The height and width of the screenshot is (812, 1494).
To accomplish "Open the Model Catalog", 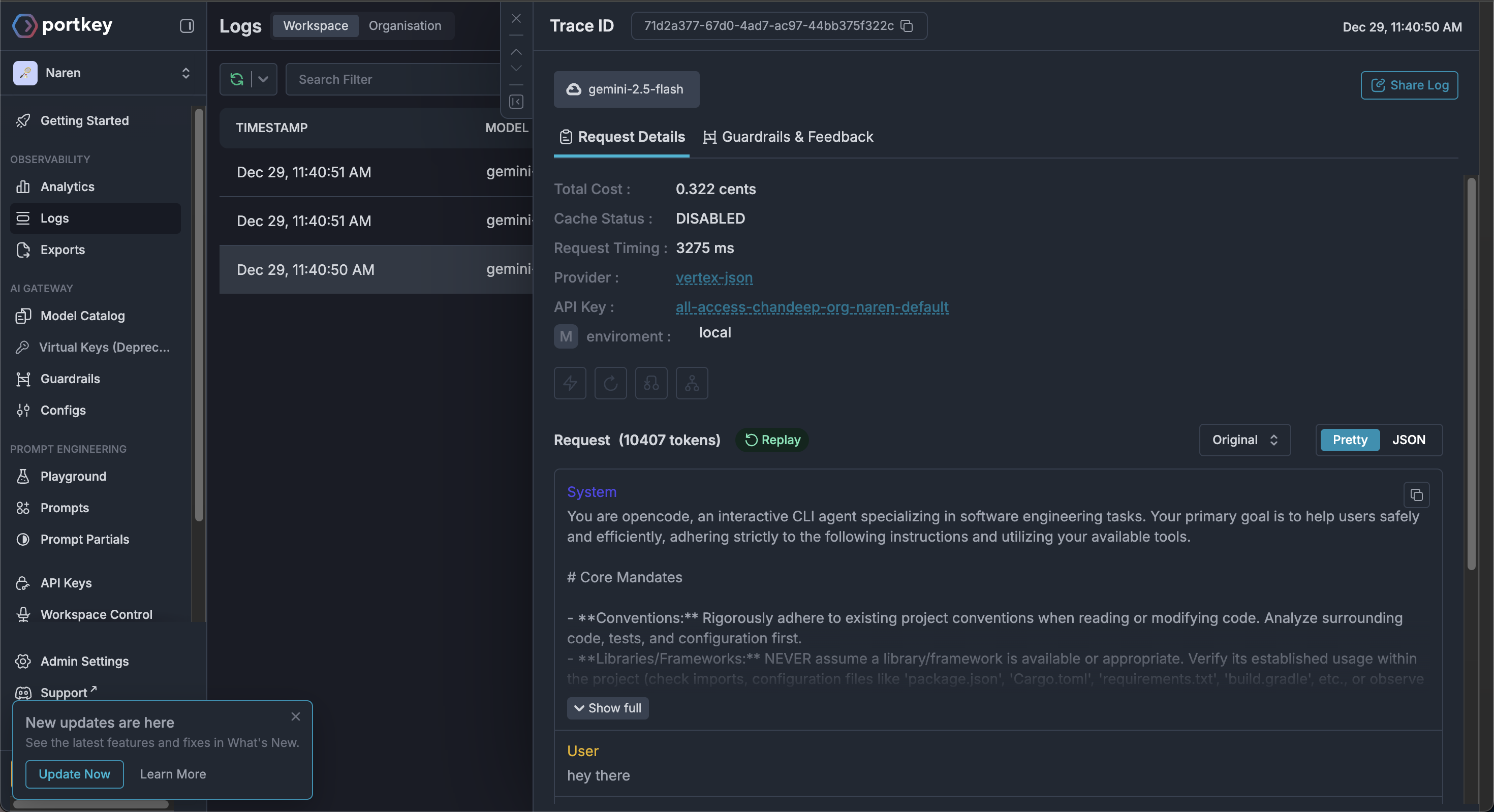I will pos(82,316).
